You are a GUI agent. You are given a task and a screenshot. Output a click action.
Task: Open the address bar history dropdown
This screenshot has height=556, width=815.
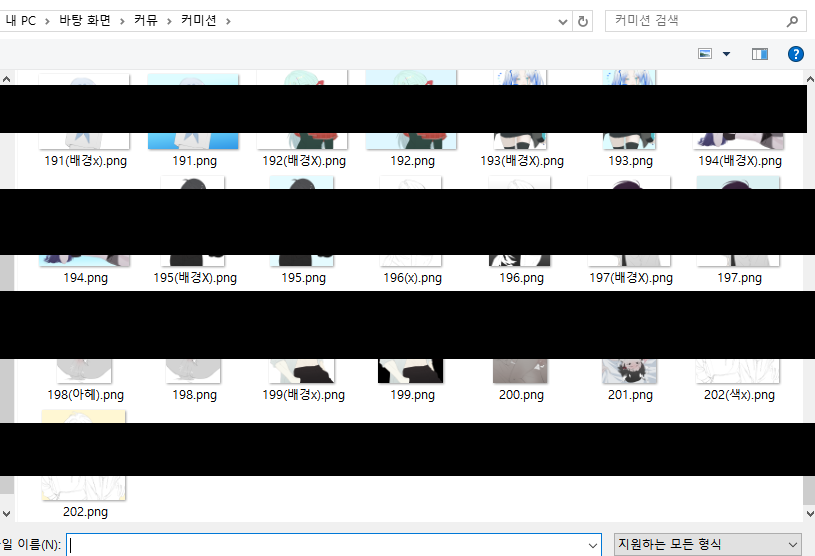pyautogui.click(x=562, y=21)
